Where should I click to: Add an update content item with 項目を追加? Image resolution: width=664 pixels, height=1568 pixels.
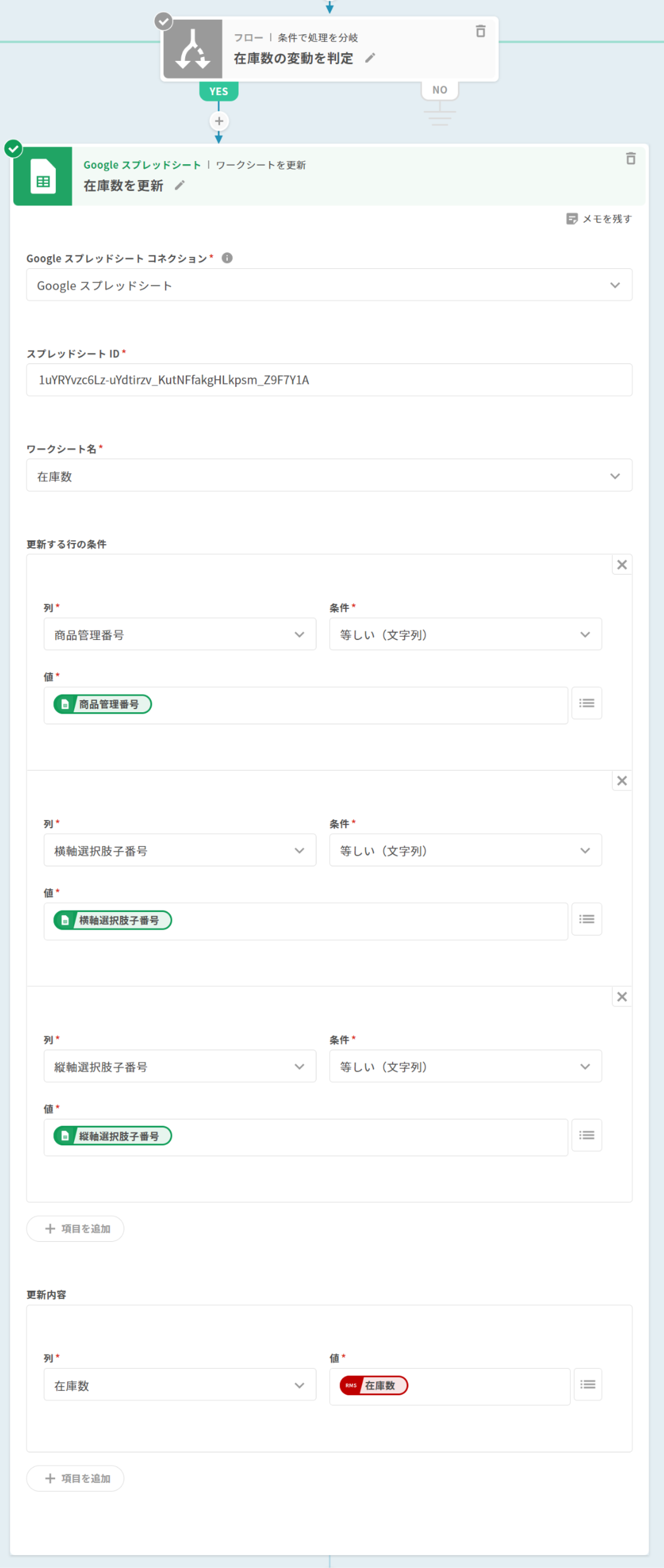[x=75, y=1478]
